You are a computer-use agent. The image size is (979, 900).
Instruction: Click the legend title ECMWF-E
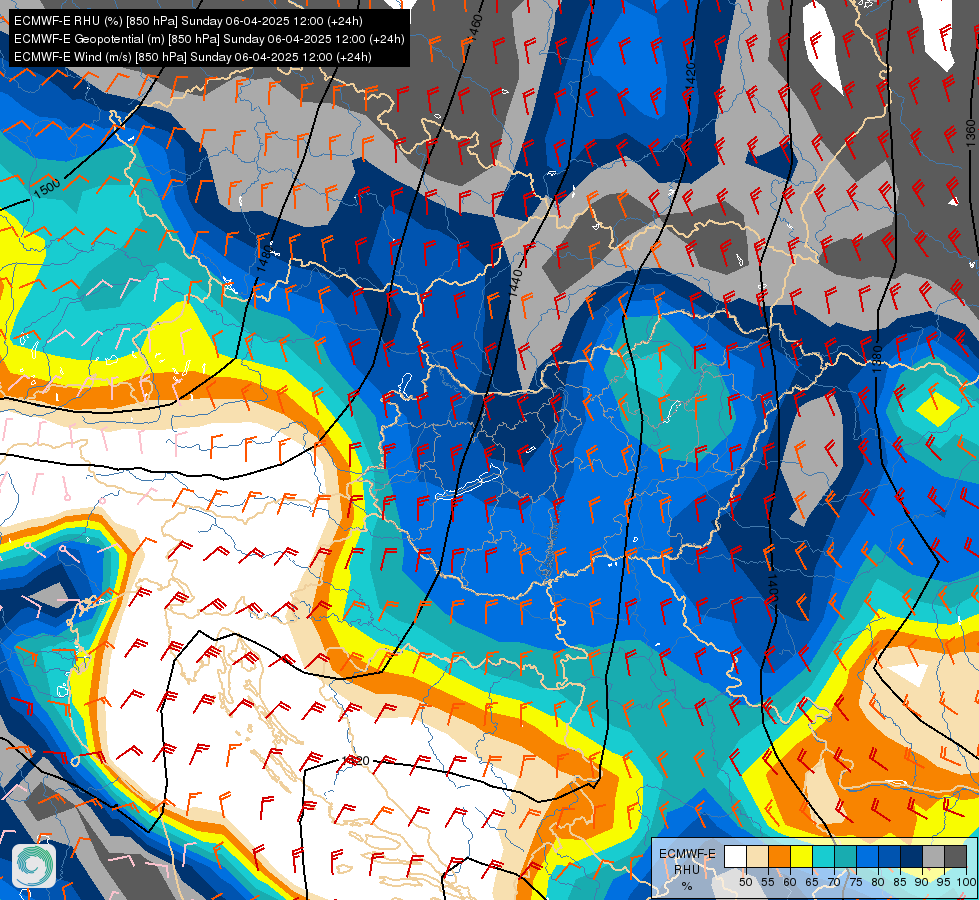[x=687, y=854]
